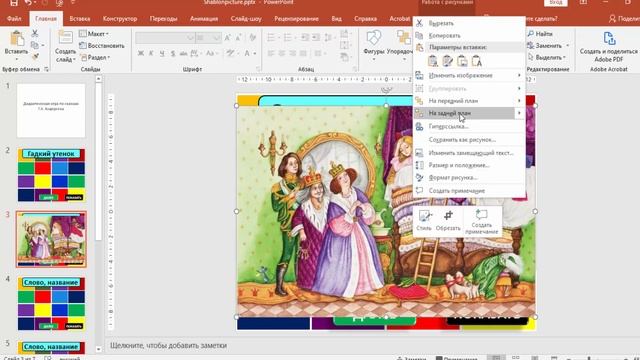This screenshot has height=360, width=640.
Task: Click the slide panel scroll down arrow
Action: pos(98,349)
